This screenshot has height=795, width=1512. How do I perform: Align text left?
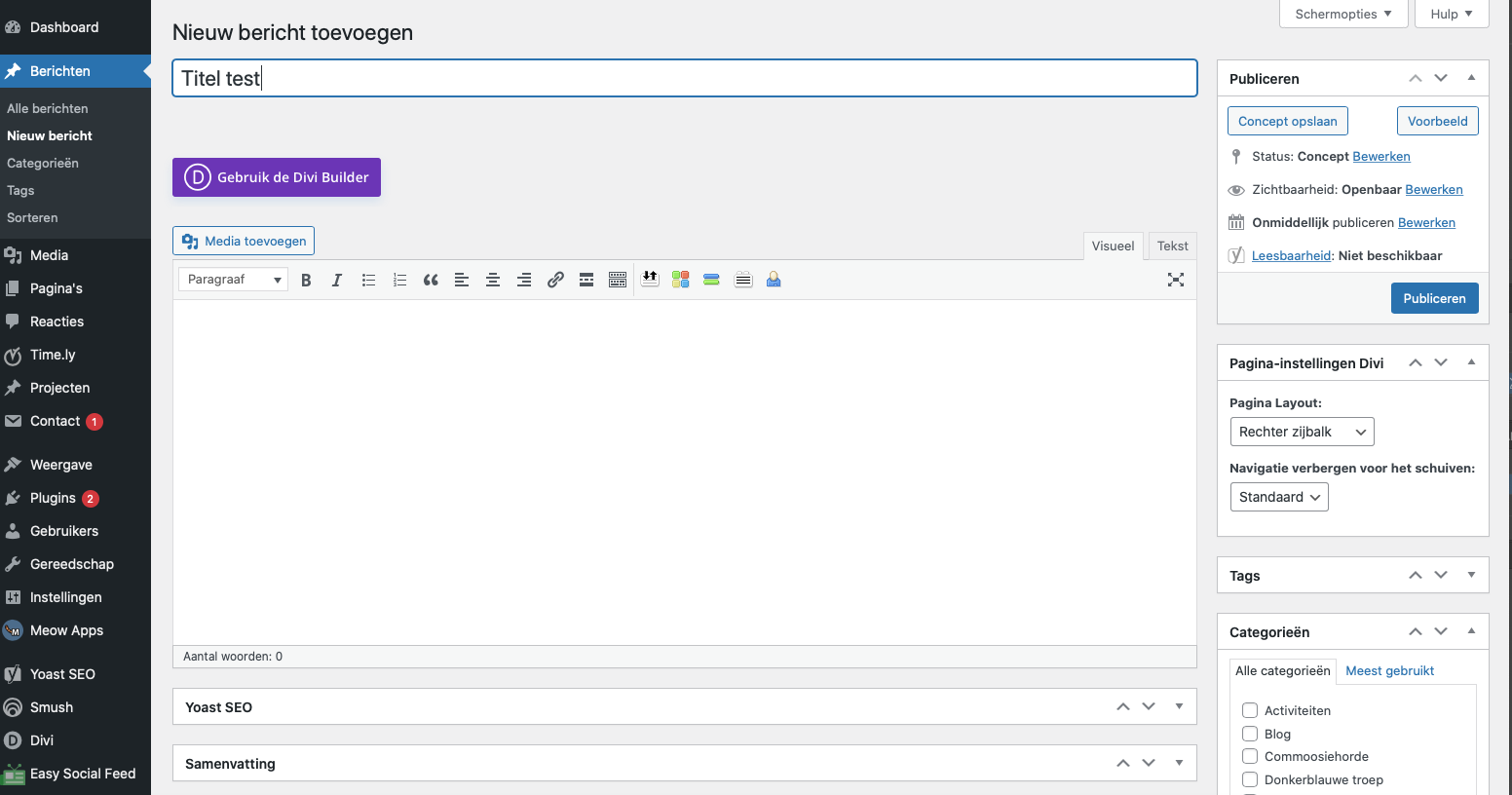(x=462, y=280)
